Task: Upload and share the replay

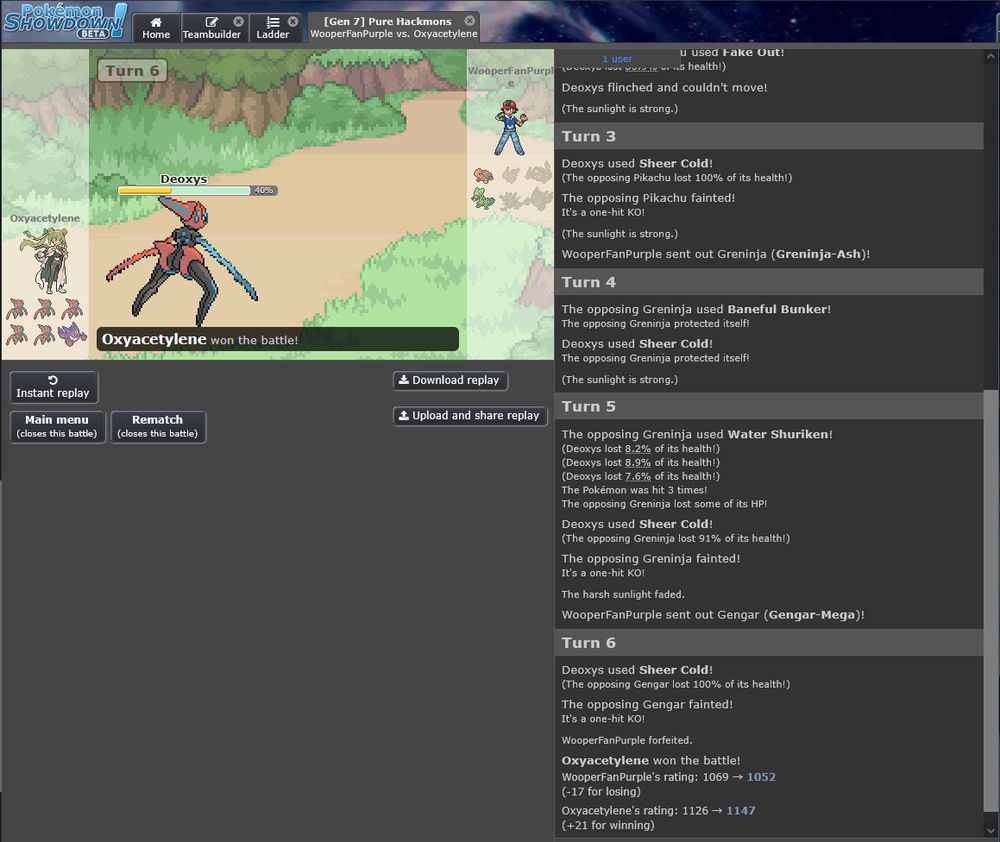Action: tap(470, 416)
